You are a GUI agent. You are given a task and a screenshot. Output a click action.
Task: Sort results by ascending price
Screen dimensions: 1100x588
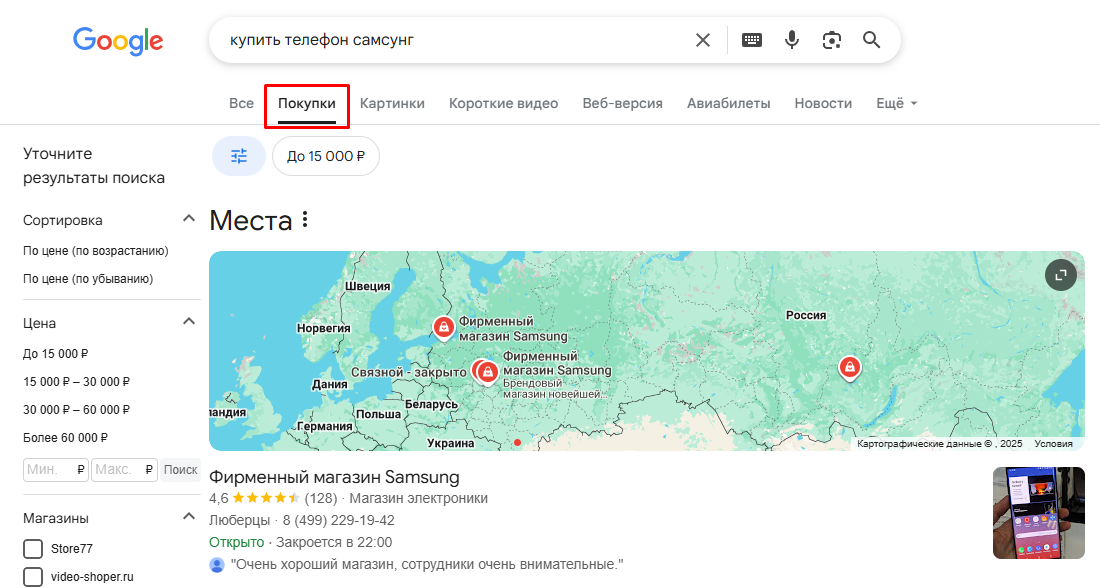click(x=94, y=250)
